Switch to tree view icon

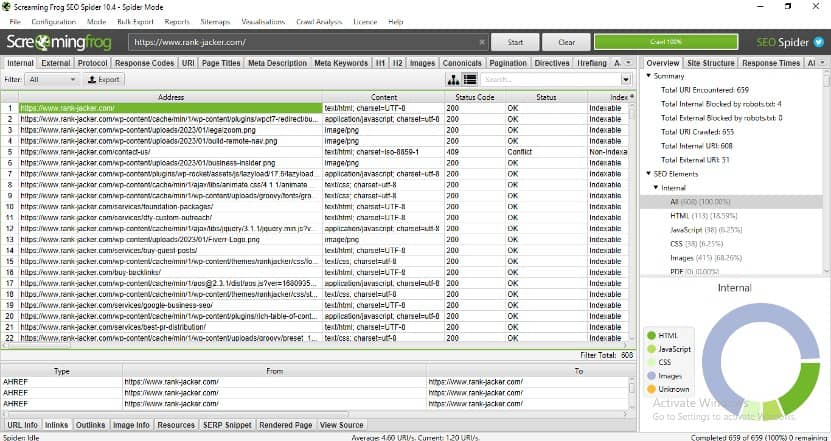coord(453,80)
